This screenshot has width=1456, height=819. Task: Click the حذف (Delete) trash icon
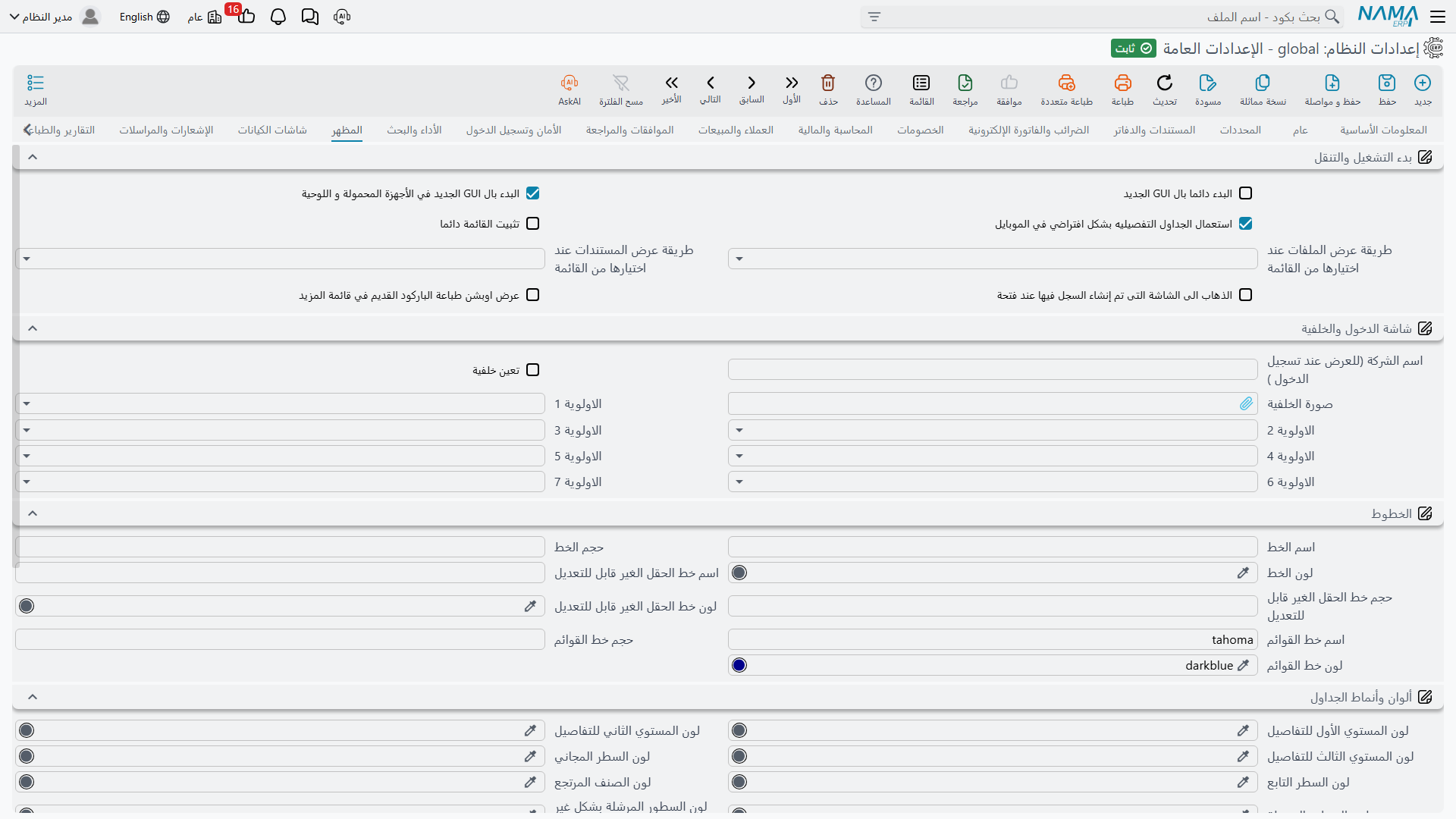[828, 83]
